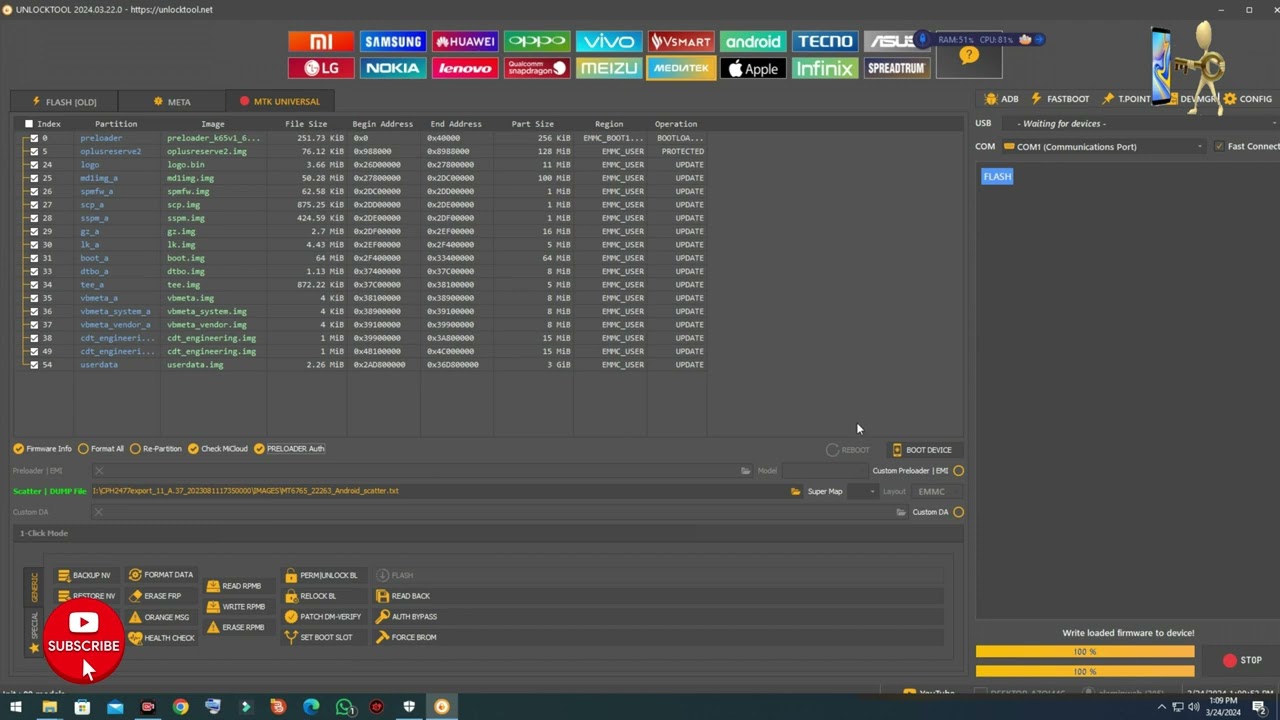This screenshot has width=1280, height=720.
Task: Select the OPPO brand logo
Action: (537, 41)
